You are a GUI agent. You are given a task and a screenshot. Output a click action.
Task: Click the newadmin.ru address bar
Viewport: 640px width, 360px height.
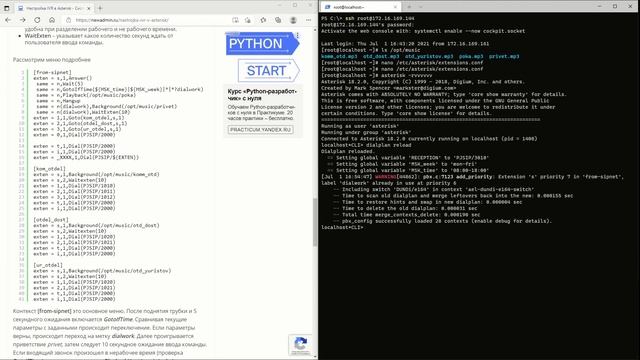click(147, 20)
